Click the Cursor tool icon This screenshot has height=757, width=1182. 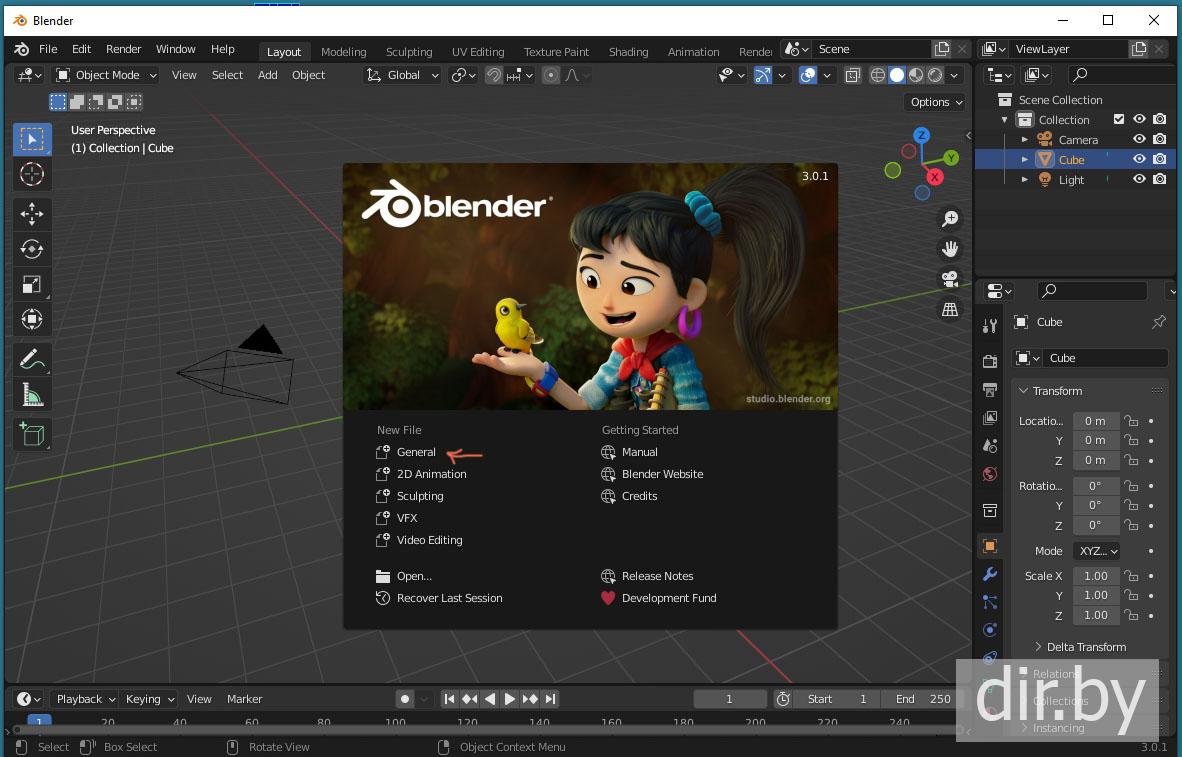(32, 174)
